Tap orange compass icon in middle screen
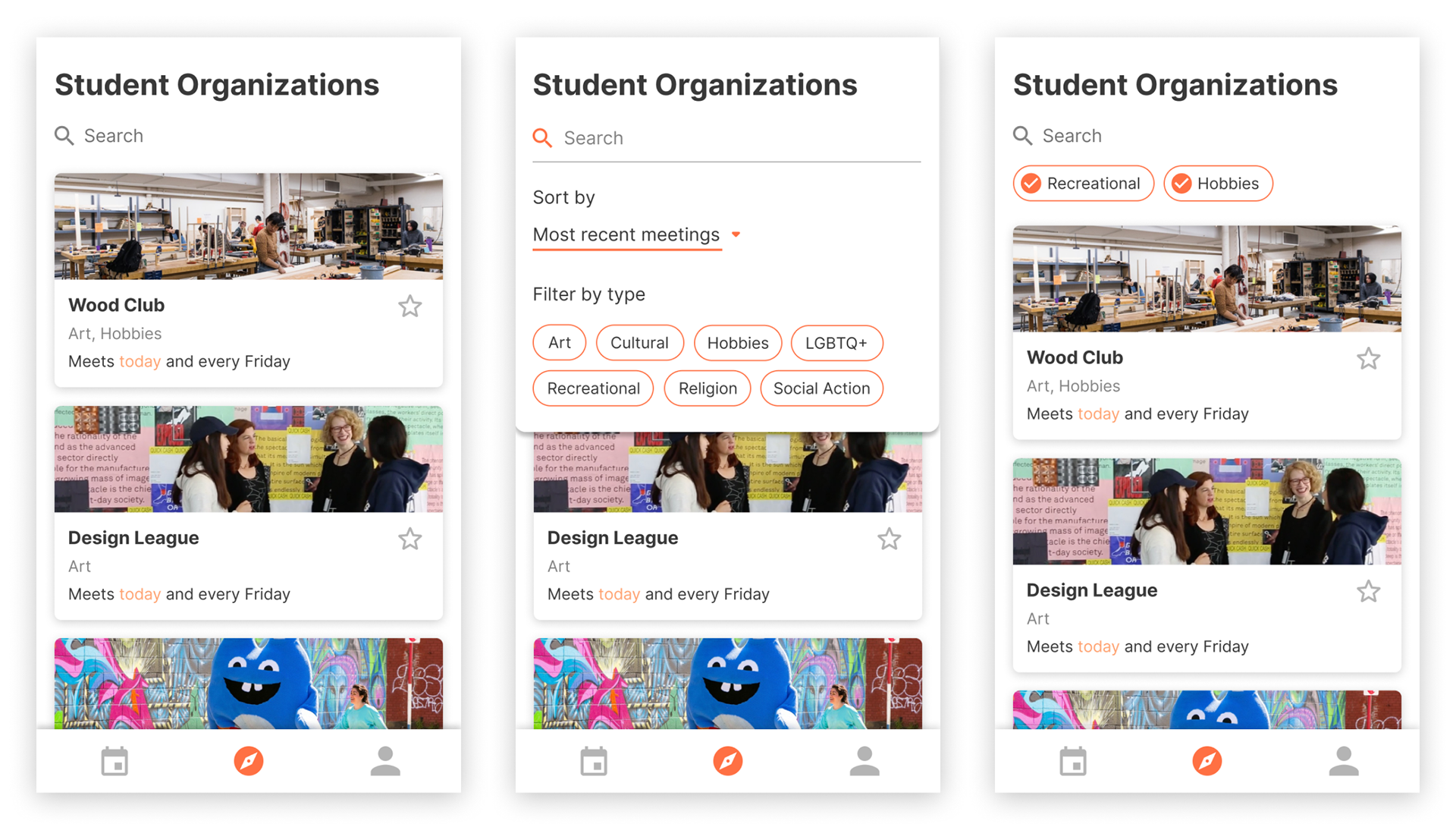Image resolution: width=1456 pixels, height=830 pixels. coord(728,761)
